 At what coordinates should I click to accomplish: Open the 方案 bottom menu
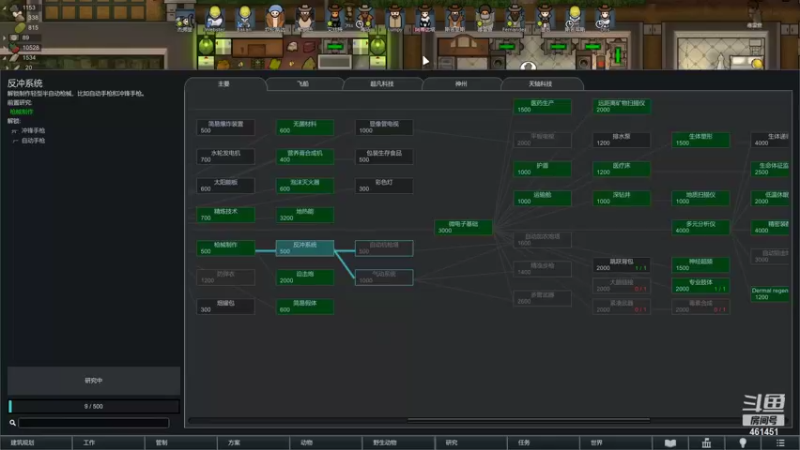(x=253, y=443)
